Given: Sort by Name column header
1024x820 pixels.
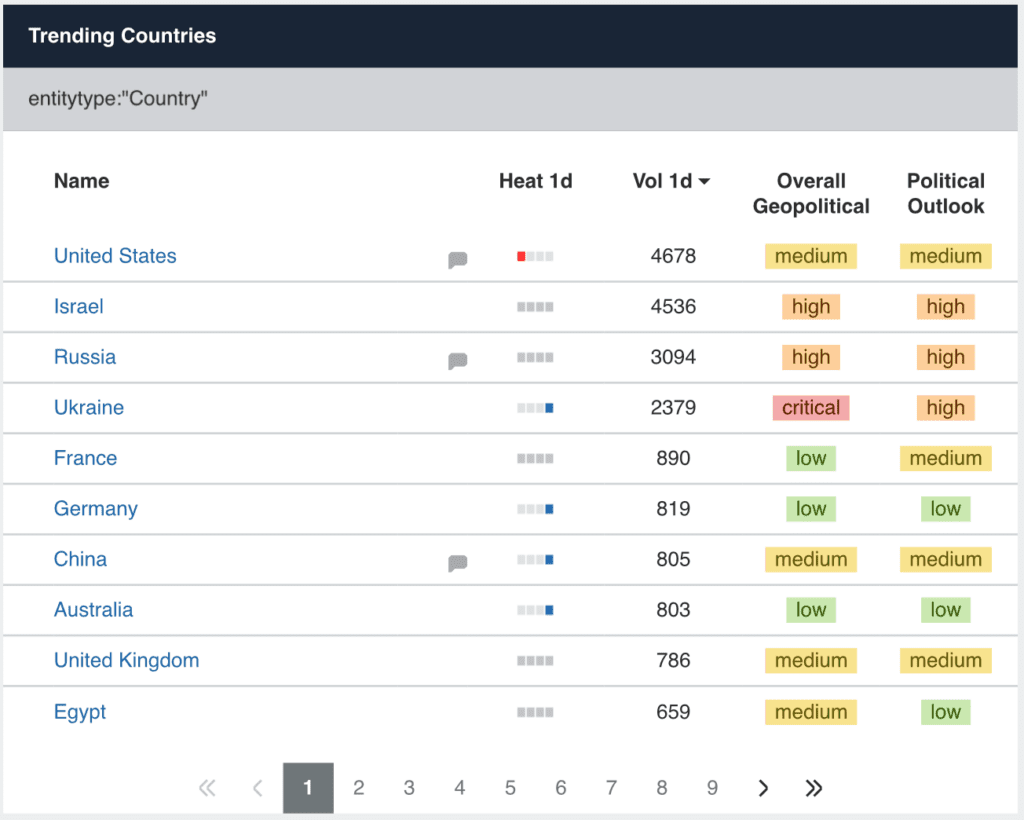Looking at the screenshot, I should [x=81, y=181].
